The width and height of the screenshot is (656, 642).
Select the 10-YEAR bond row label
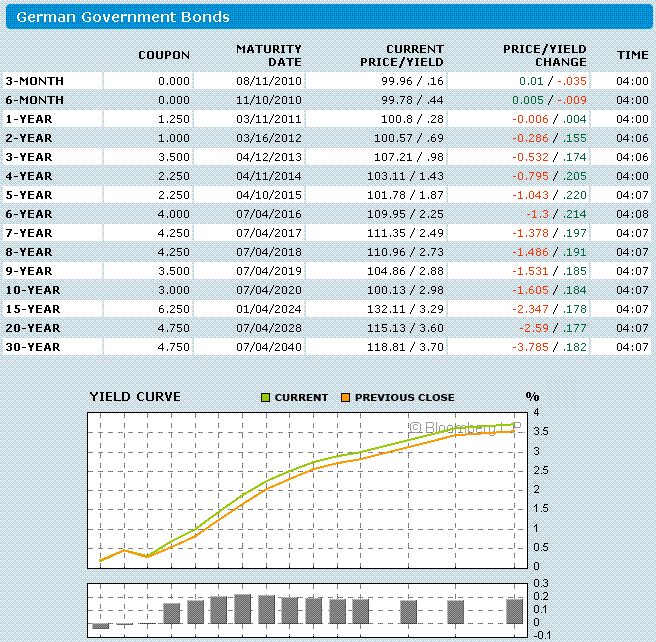(x=33, y=290)
